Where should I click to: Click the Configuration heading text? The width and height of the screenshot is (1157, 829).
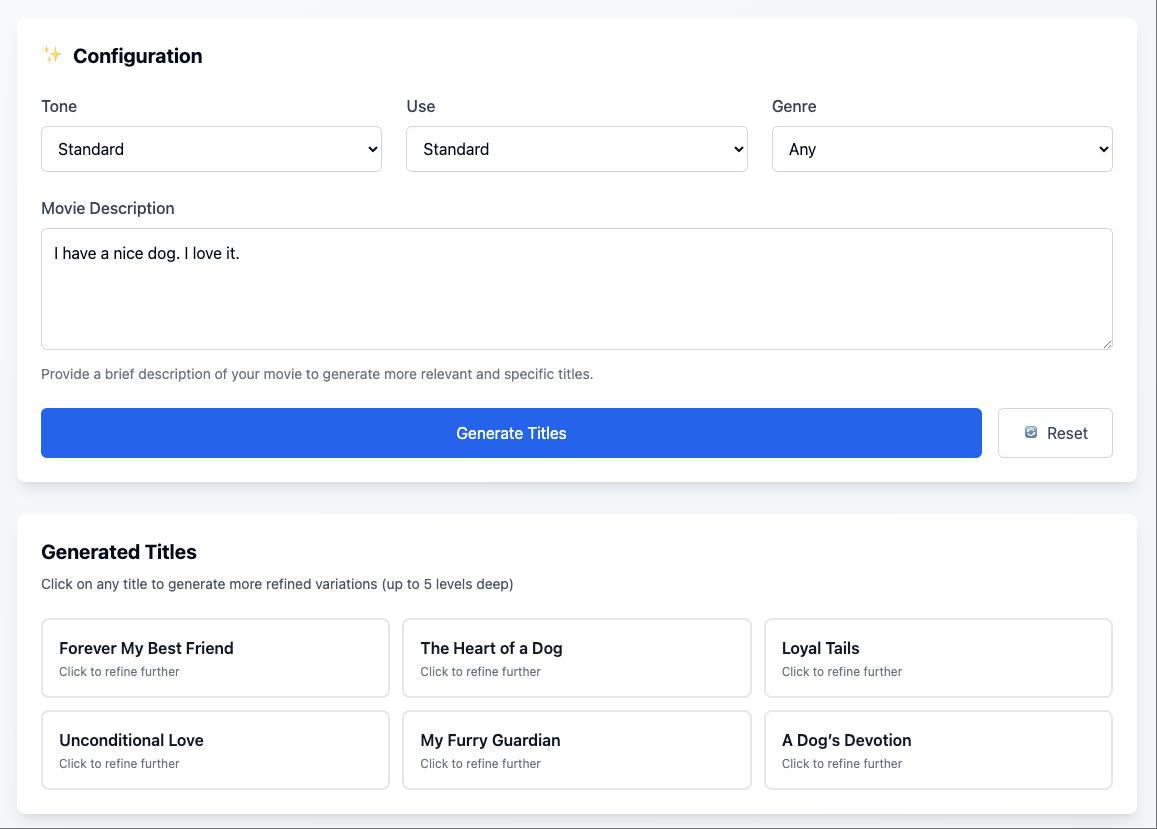tap(137, 56)
